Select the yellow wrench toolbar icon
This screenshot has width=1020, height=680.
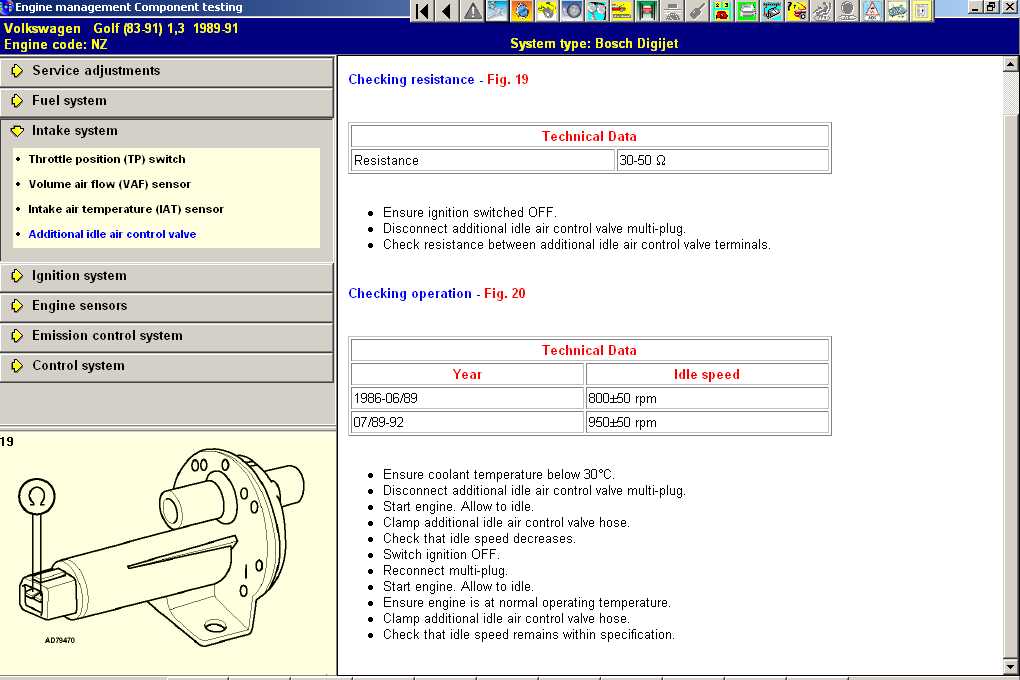pyautogui.click(x=547, y=10)
